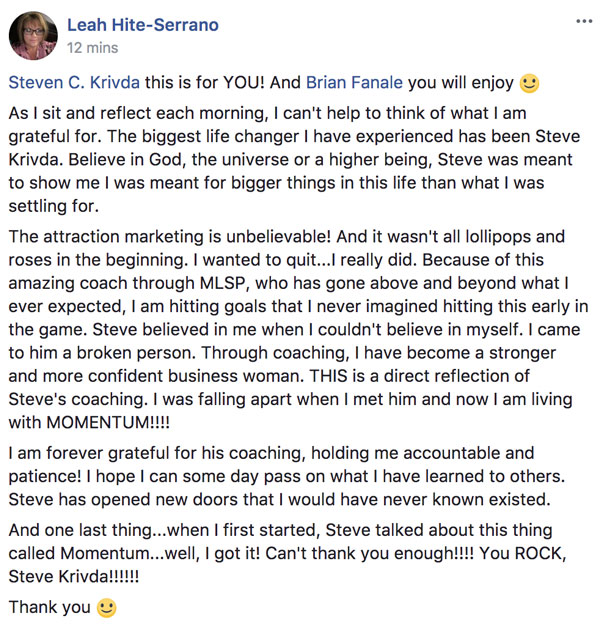Click the paragraph starting "And one last thing"
The image size is (600, 631).
[x=287, y=553]
